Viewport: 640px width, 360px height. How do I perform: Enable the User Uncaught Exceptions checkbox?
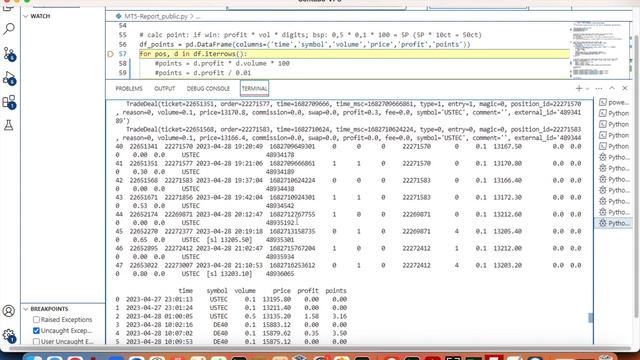36,342
